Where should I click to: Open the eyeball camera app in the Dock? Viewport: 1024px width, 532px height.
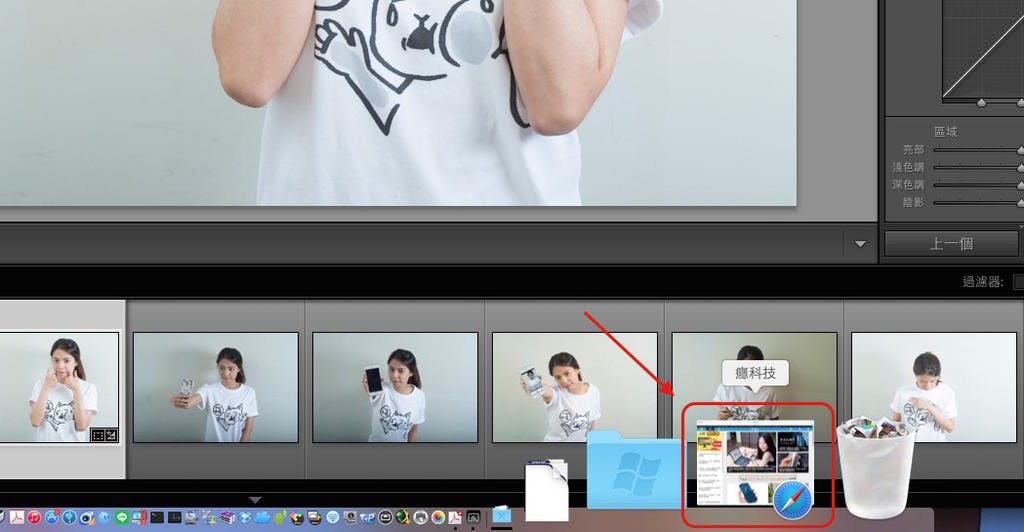pyautogui.click(x=87, y=518)
